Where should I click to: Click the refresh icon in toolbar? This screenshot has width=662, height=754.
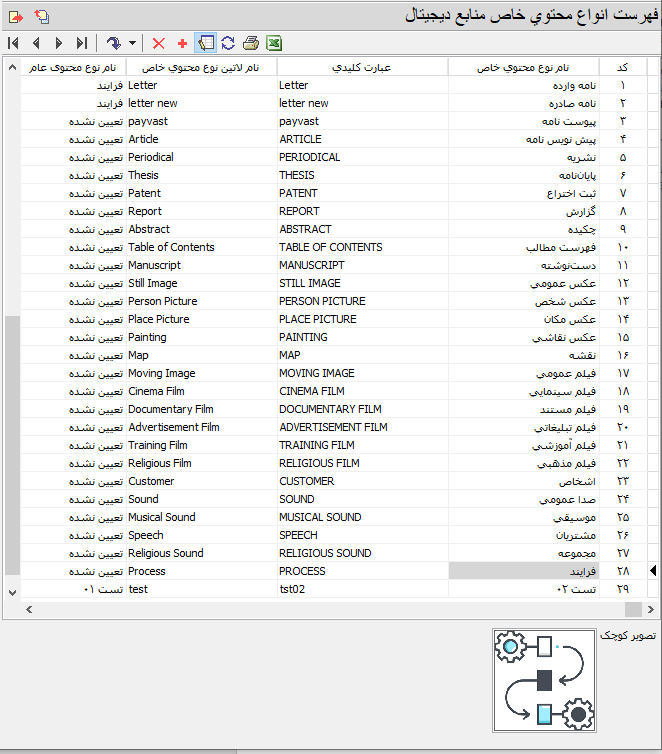[x=228, y=43]
